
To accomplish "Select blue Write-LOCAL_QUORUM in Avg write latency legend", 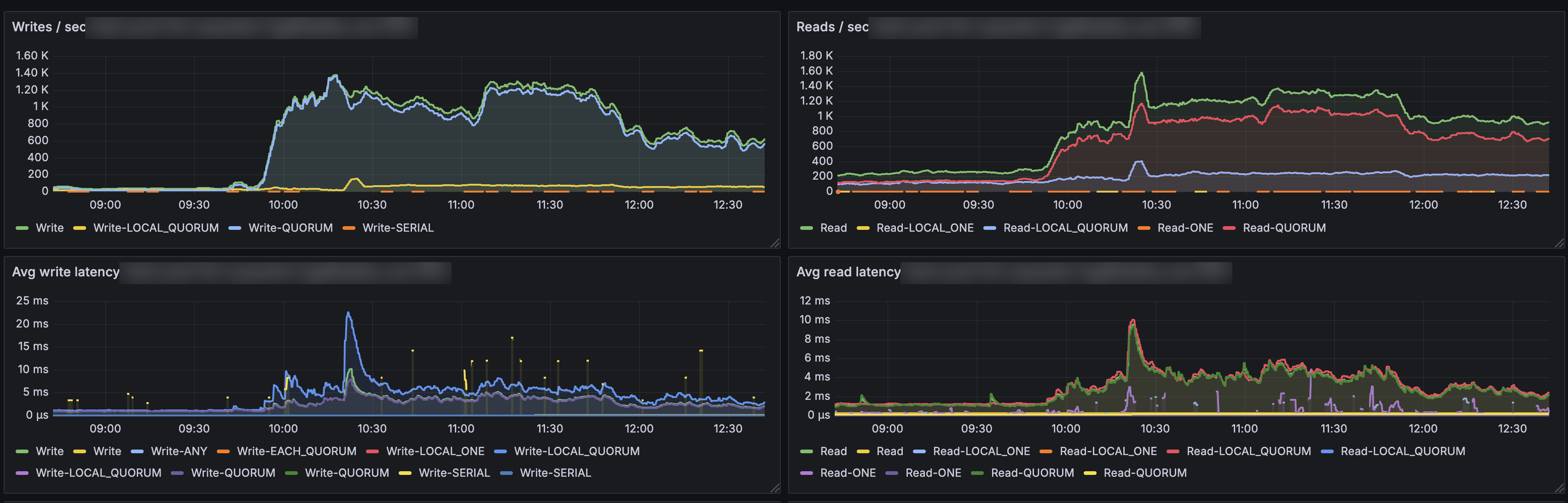I will point(576,451).
